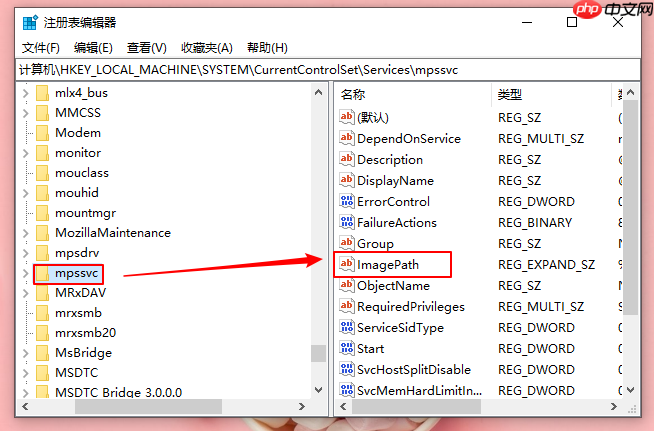This screenshot has height=431, width=654.
Task: Open the 文件(F) menu
Action: coord(41,48)
